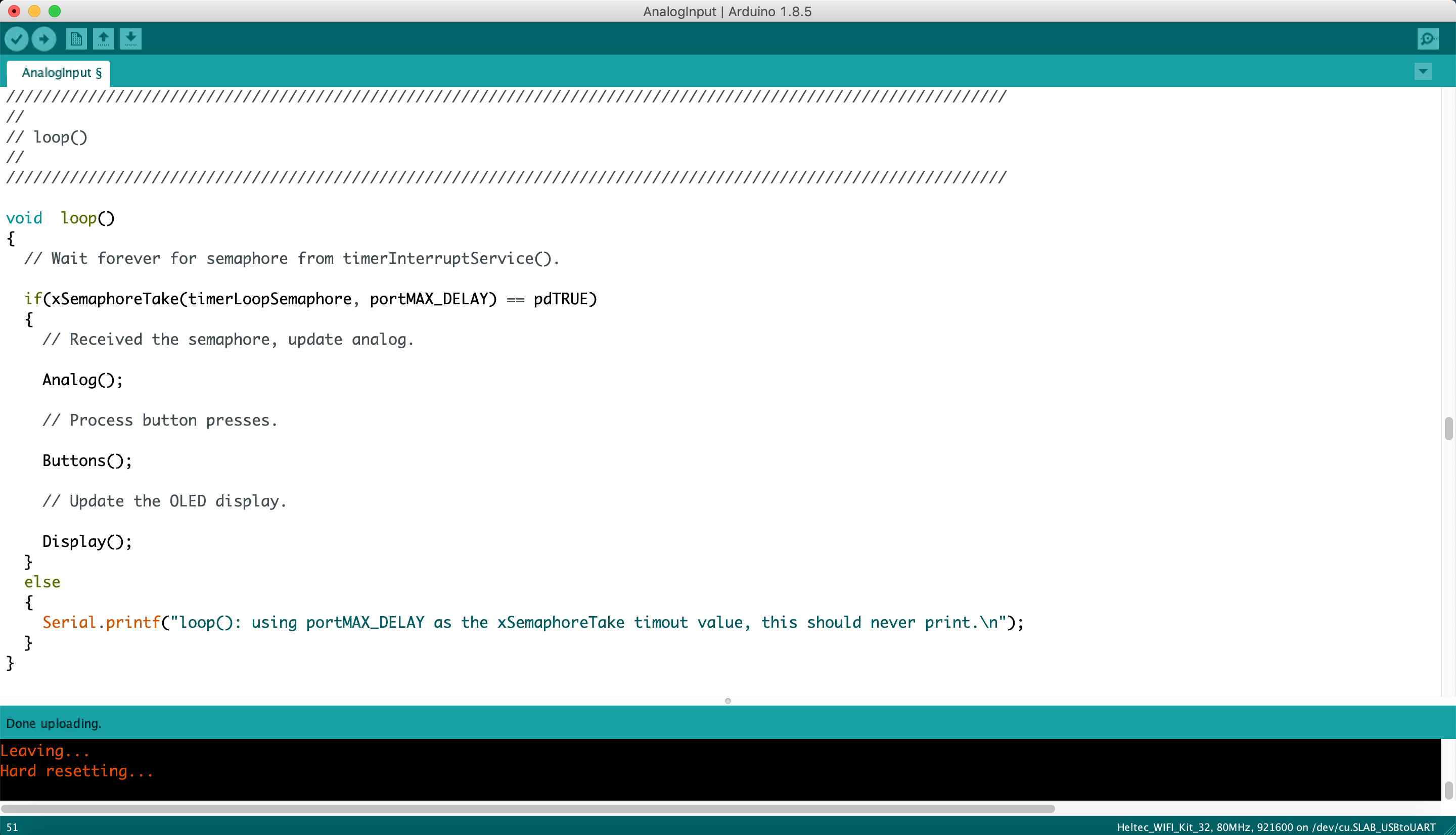The image size is (1456, 835).
Task: Click comment '// Update the OLED display.'
Action: [165, 501]
